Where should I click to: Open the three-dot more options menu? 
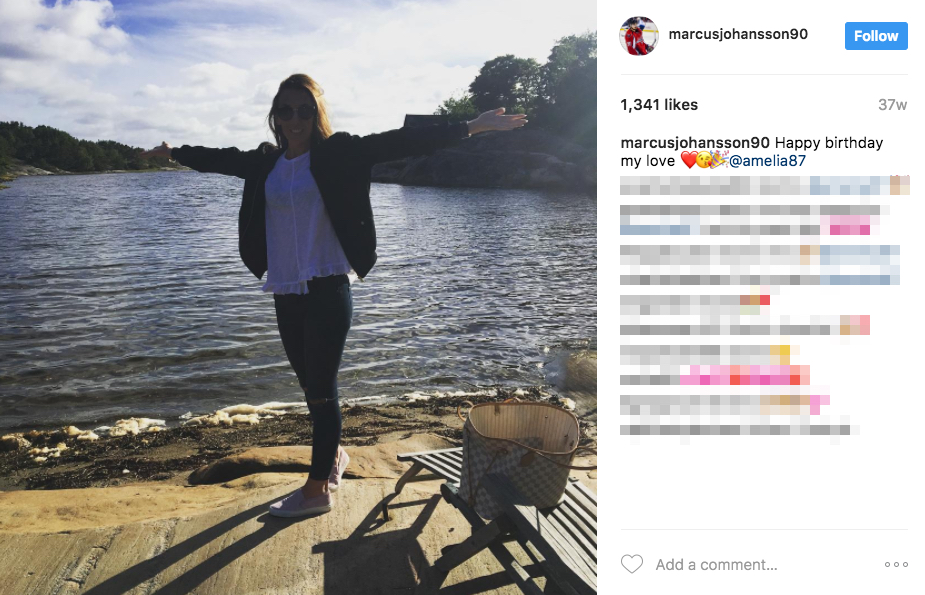click(x=896, y=564)
